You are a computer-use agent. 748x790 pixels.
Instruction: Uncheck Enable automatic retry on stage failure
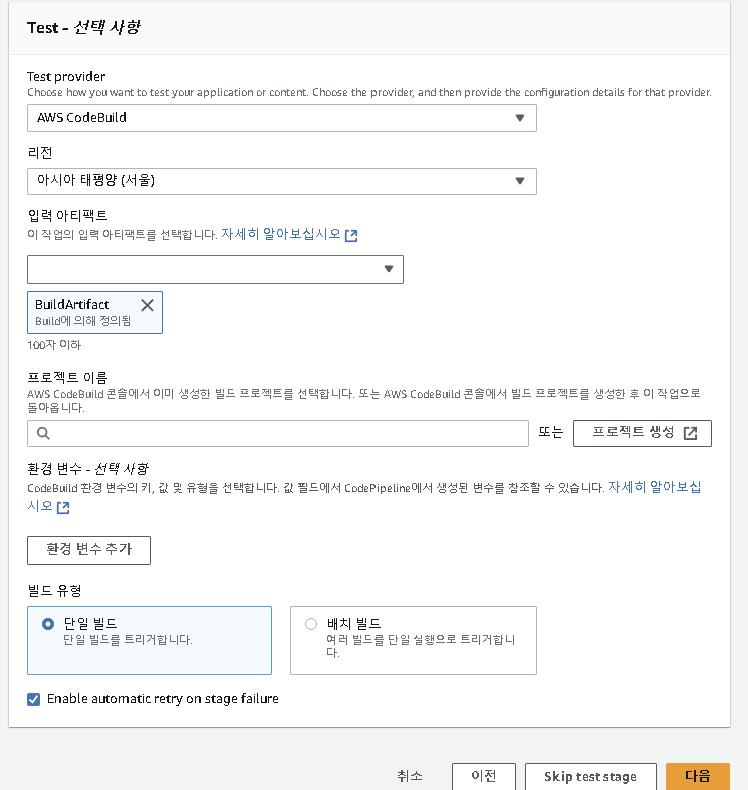(x=34, y=699)
